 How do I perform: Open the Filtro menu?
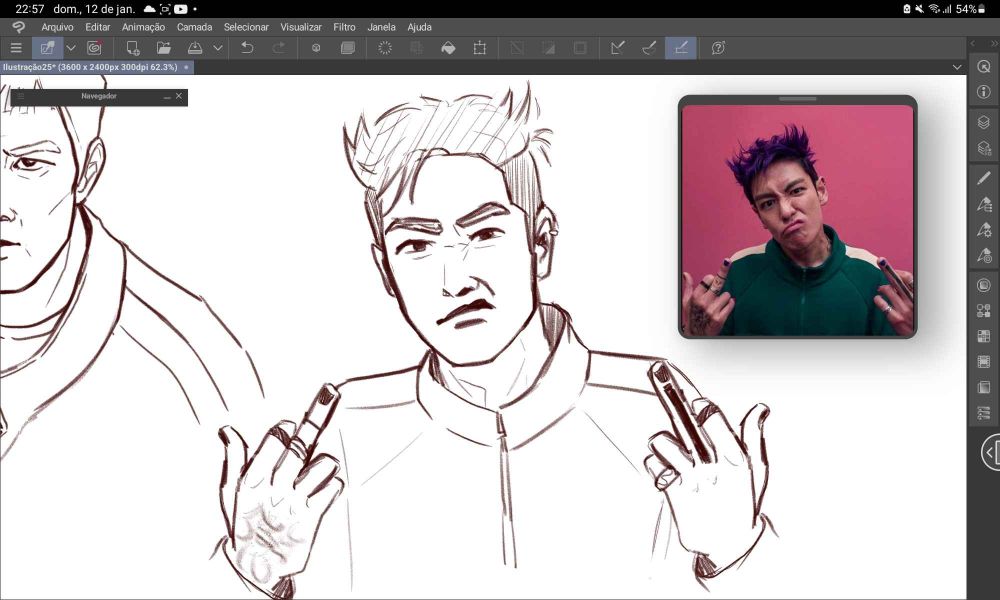344,27
